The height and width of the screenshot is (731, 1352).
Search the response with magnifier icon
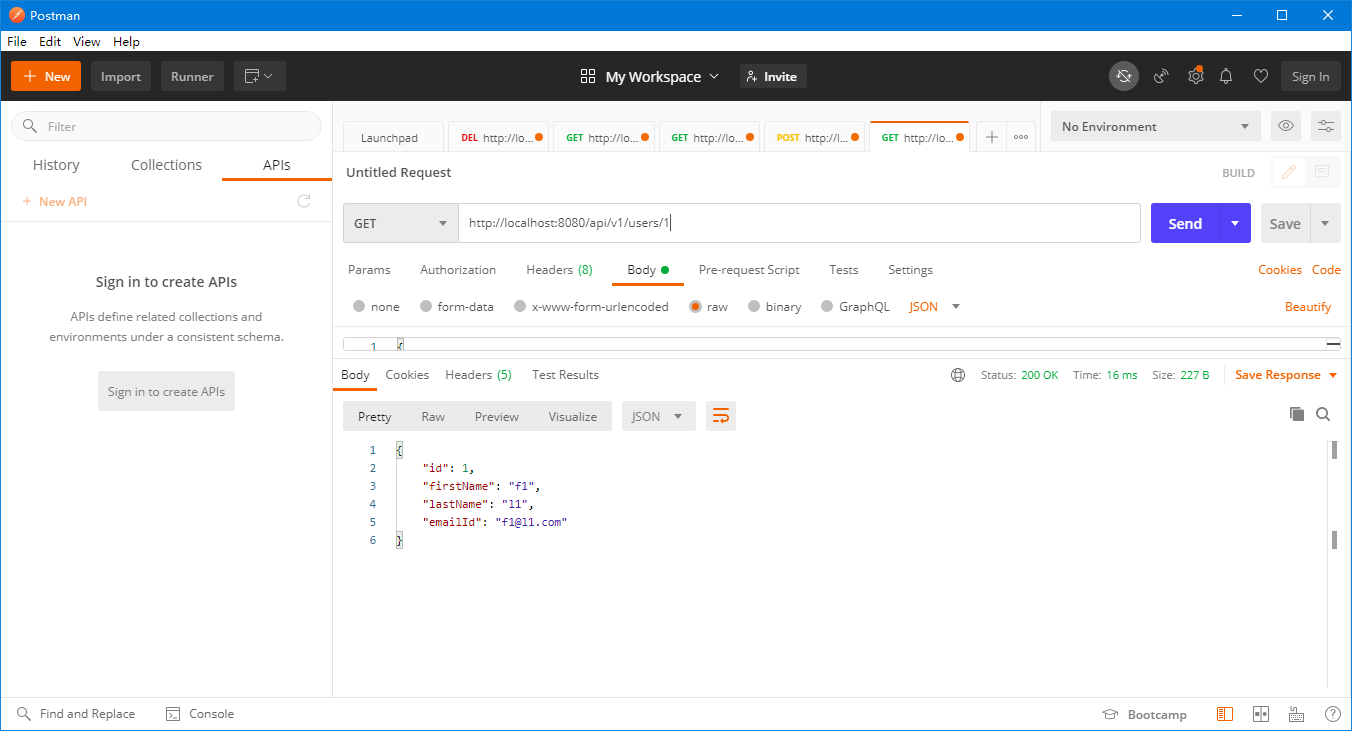(1323, 414)
